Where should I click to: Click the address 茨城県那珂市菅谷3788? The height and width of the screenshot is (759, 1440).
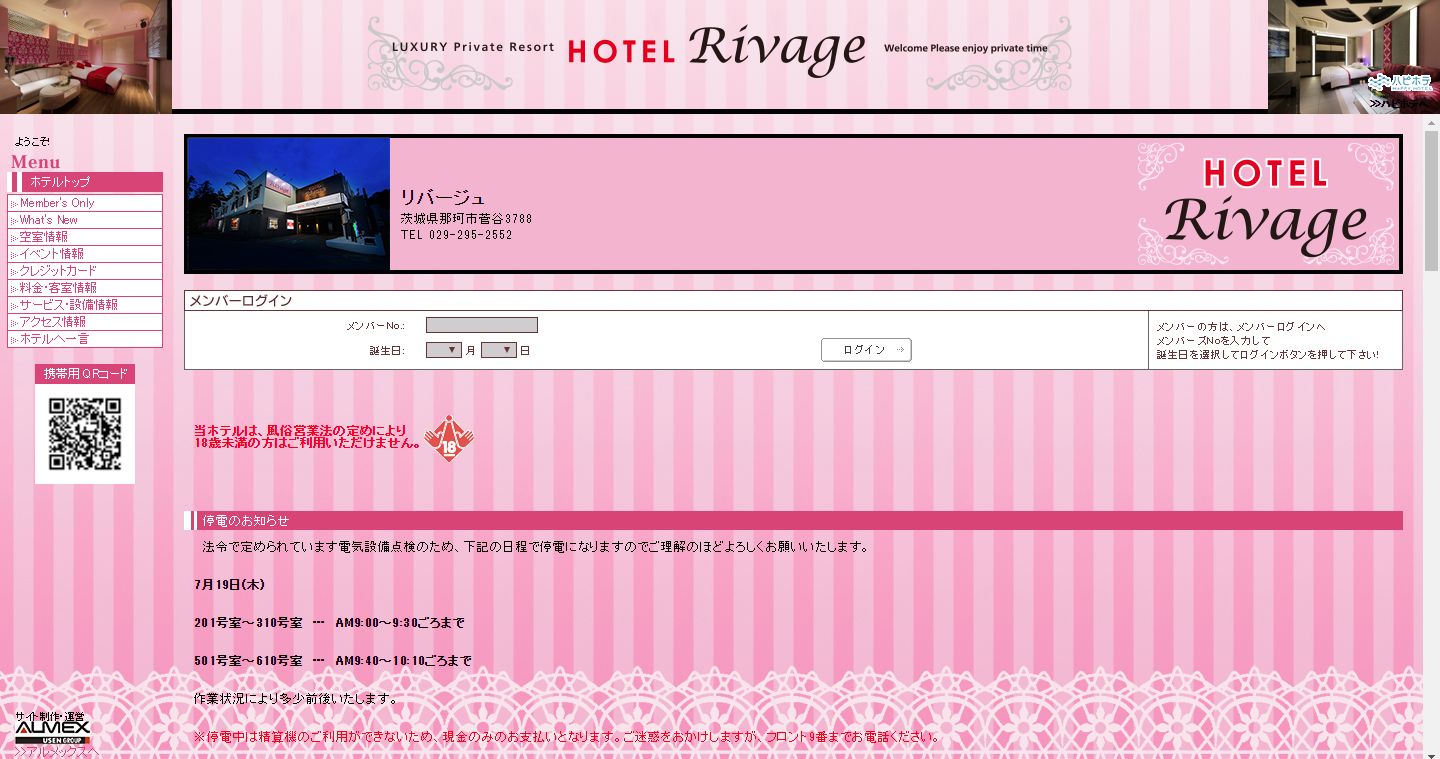pyautogui.click(x=466, y=218)
